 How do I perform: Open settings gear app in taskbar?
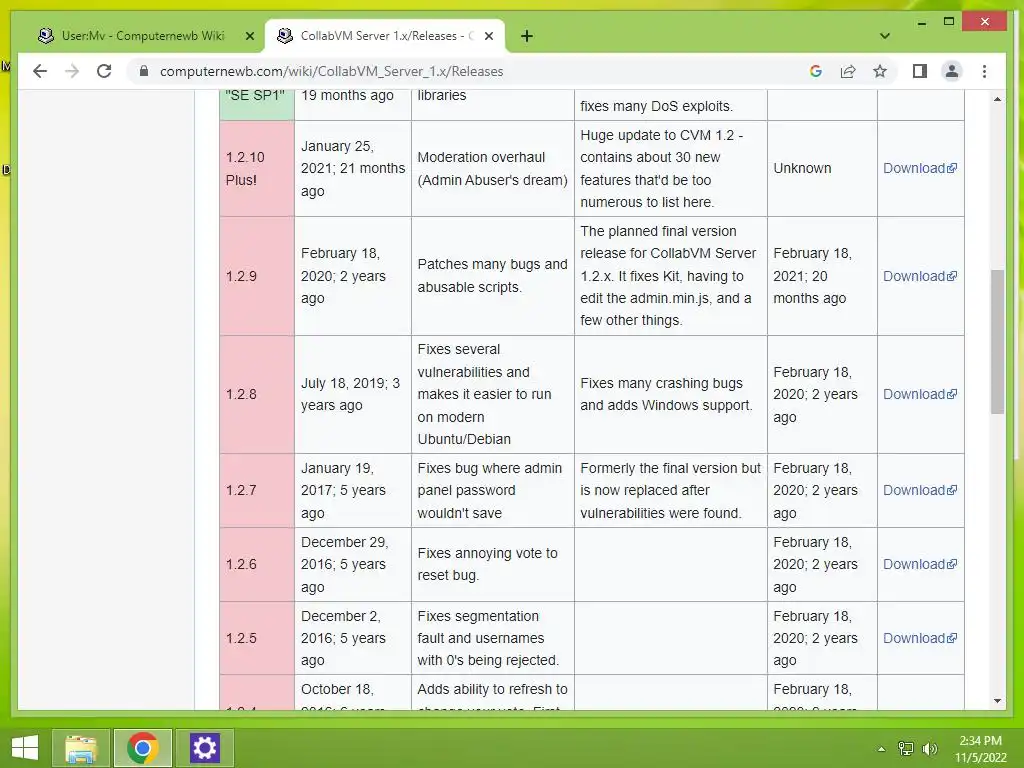[x=204, y=748]
